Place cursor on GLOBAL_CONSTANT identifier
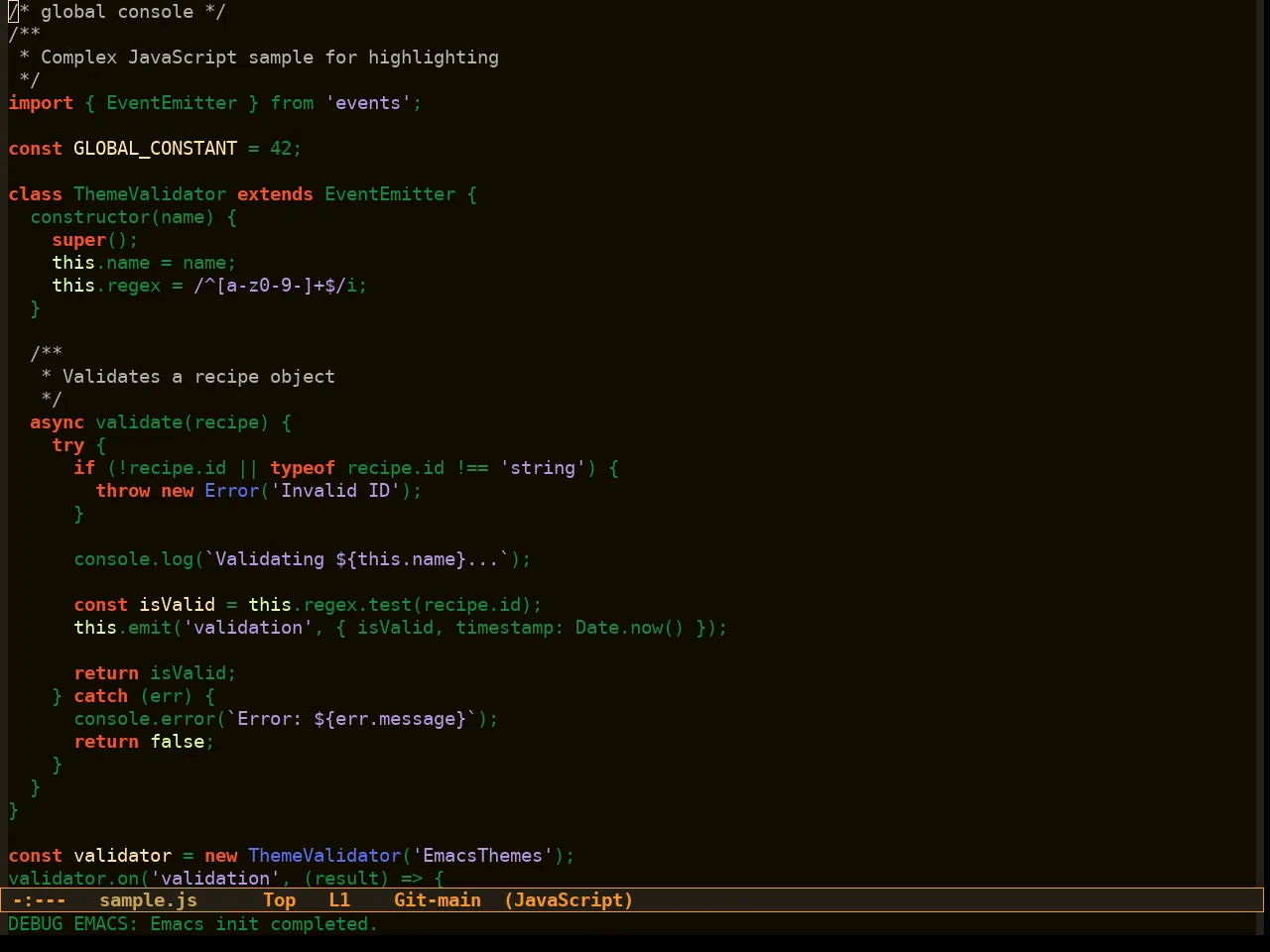This screenshot has width=1270, height=952. [x=156, y=149]
